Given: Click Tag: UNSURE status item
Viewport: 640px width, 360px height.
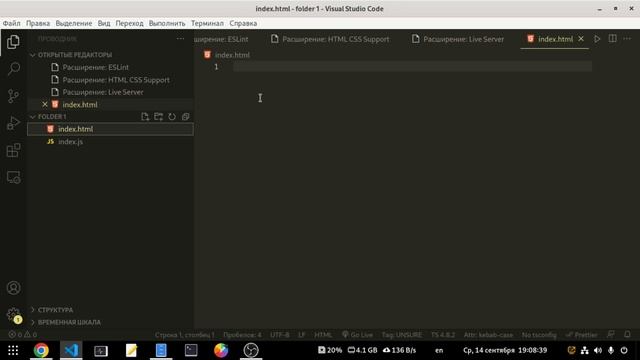Looking at the screenshot, I should [x=402, y=335].
